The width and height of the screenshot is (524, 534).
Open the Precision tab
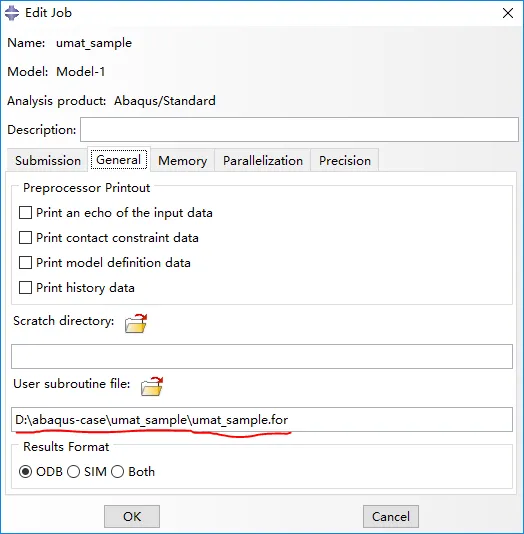click(x=345, y=160)
